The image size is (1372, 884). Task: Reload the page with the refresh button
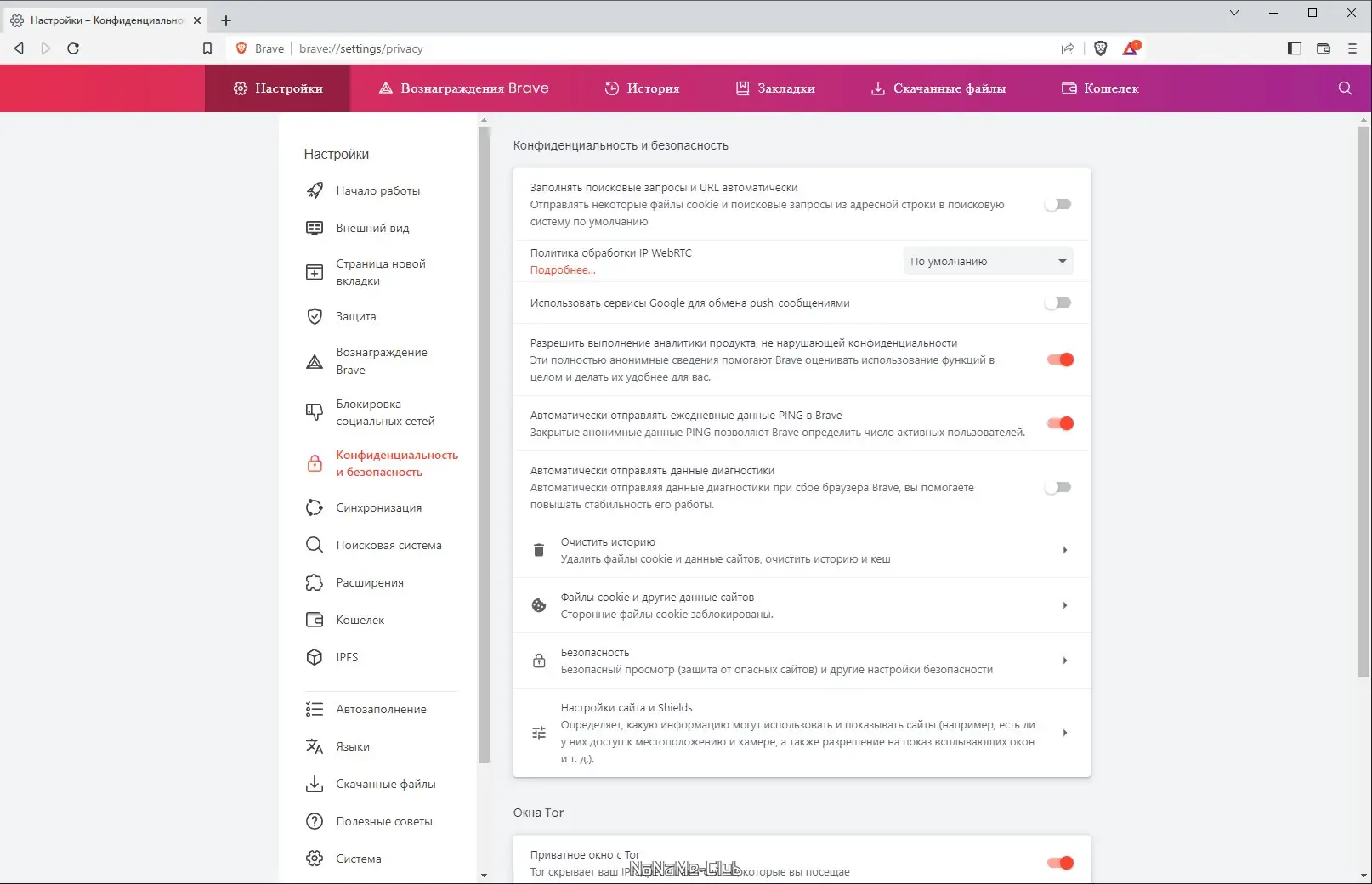(x=74, y=48)
